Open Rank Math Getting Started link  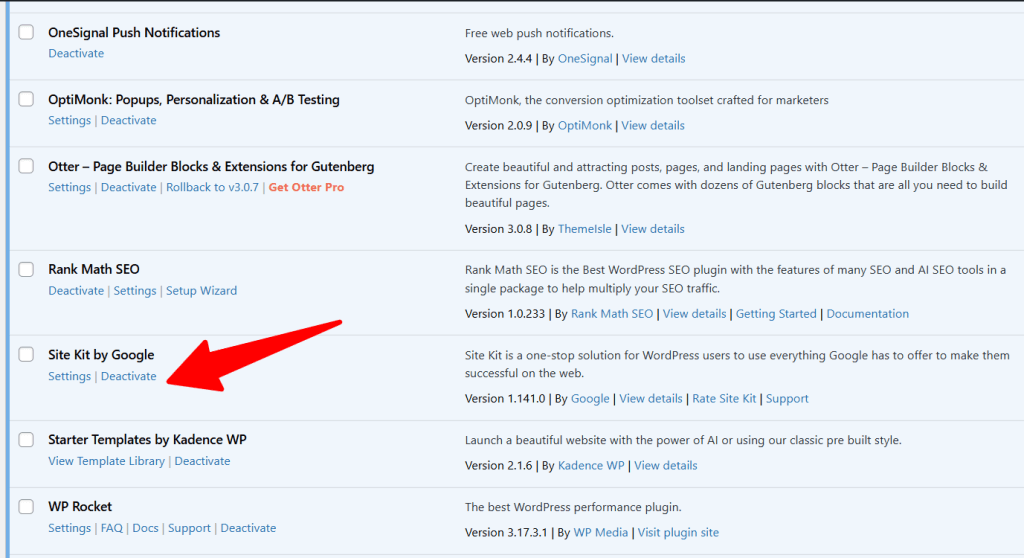[x=776, y=314]
